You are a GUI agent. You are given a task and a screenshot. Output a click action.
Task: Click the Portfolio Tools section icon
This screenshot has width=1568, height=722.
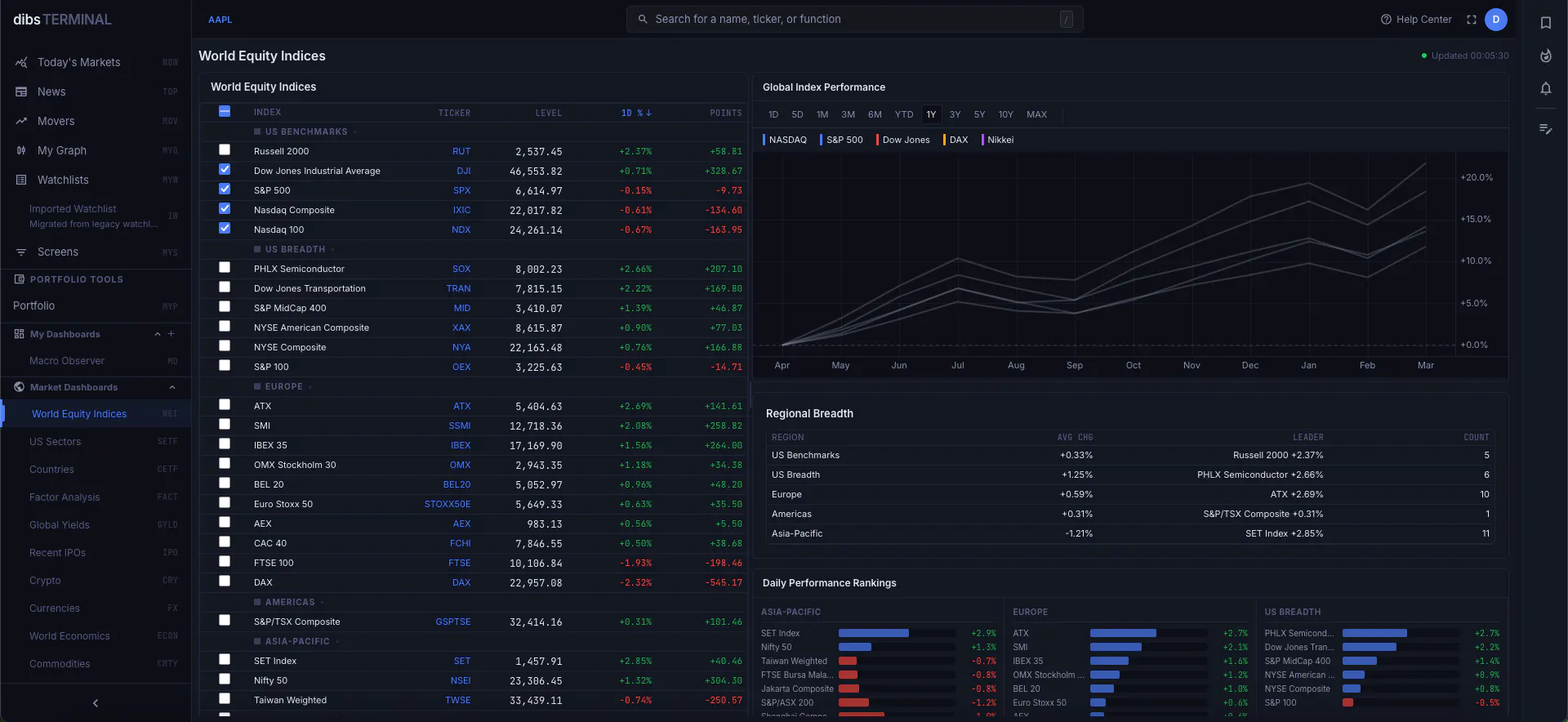(20, 279)
